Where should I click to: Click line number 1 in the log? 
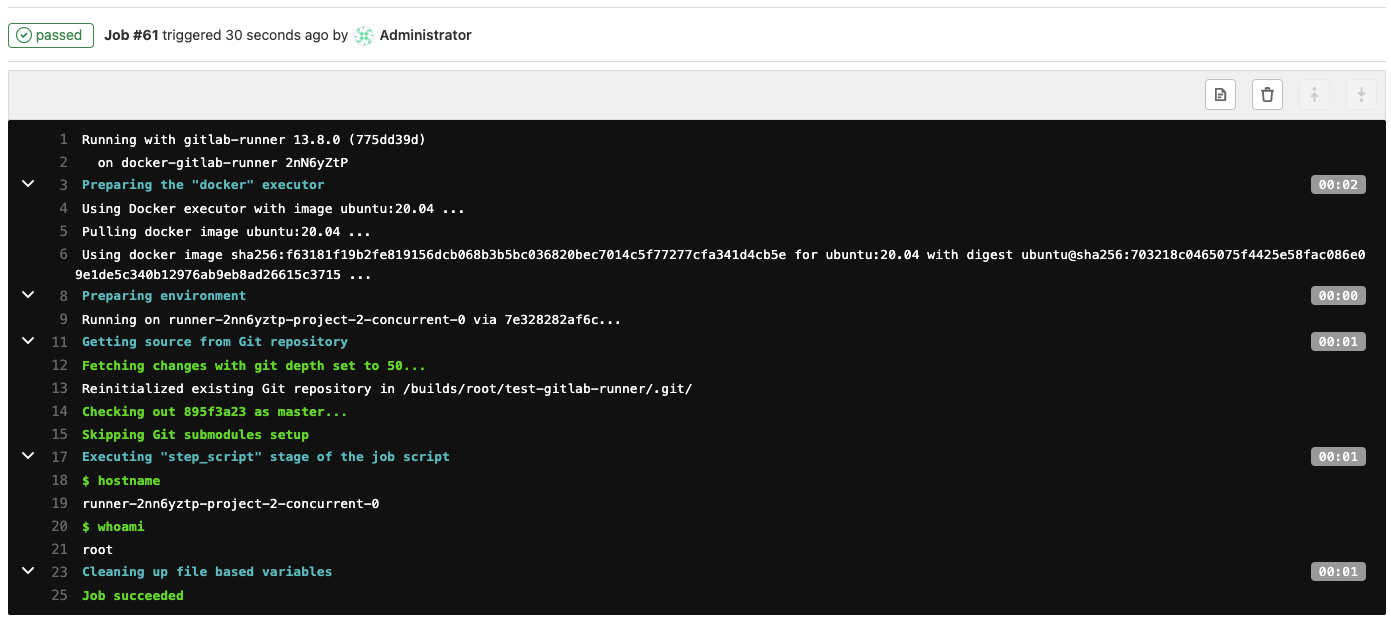[x=63, y=140]
